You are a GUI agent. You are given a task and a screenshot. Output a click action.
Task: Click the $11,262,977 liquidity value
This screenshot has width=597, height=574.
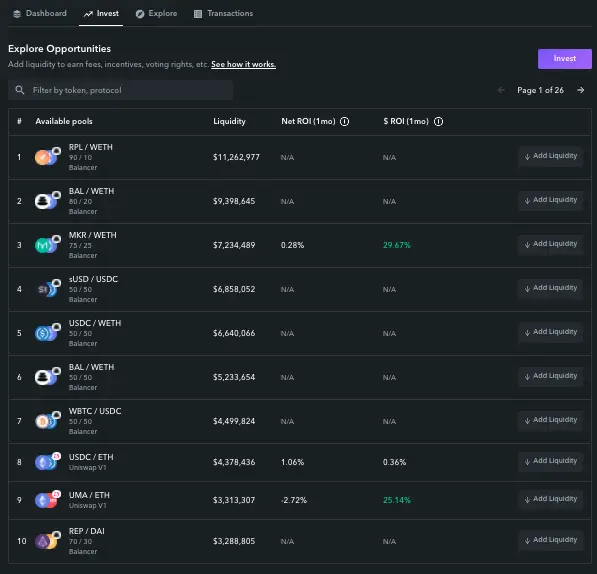[x=236, y=157]
